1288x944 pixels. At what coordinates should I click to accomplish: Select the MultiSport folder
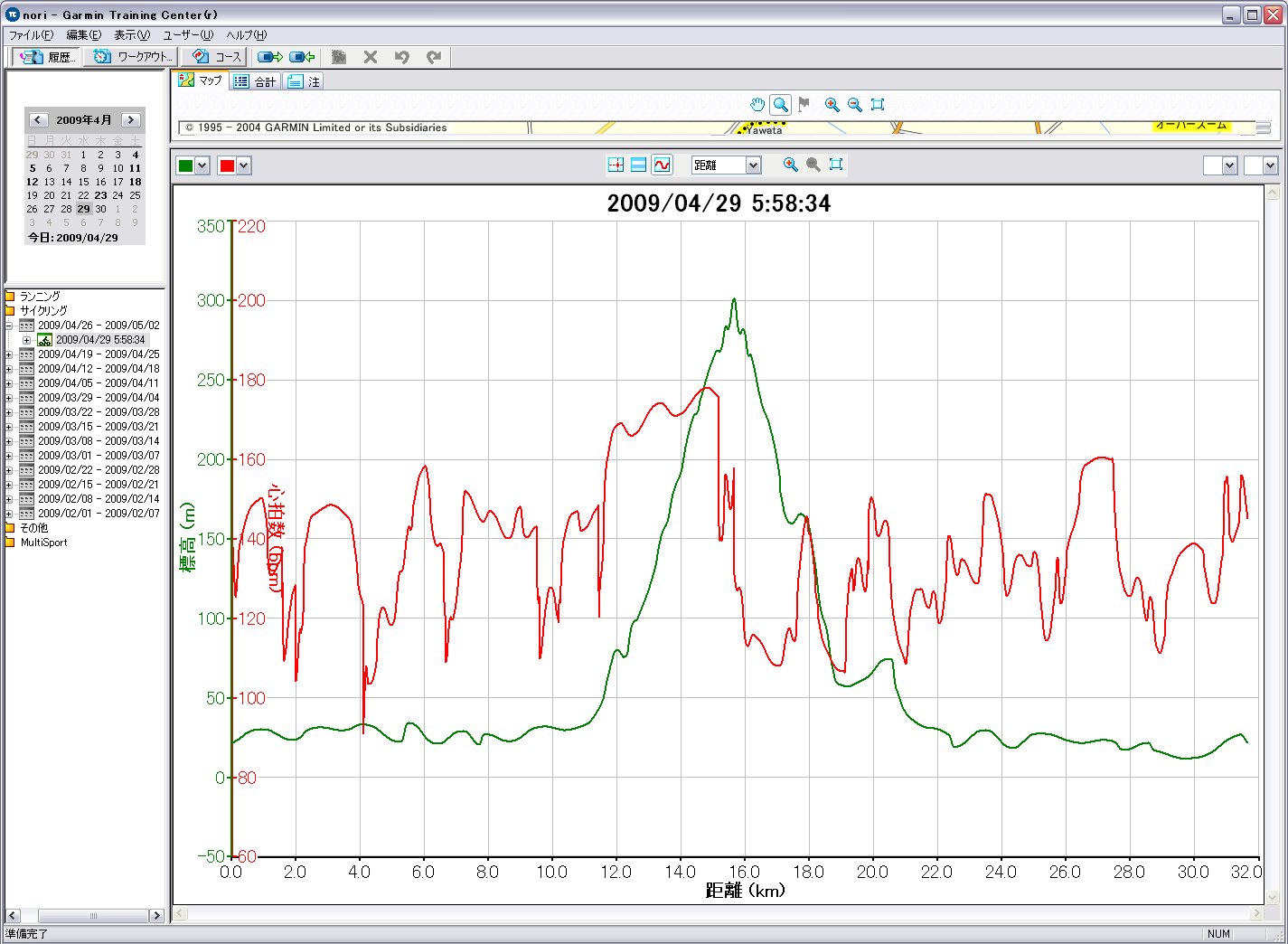(43, 543)
